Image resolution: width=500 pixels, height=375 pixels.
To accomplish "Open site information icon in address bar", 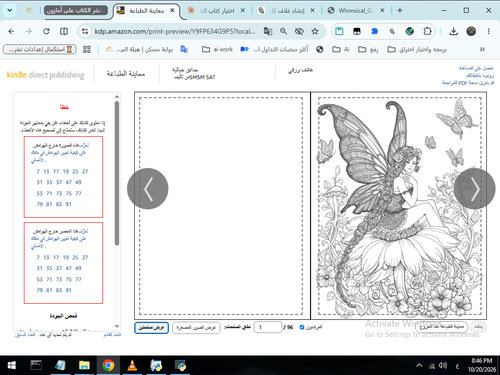I will coord(85,31).
